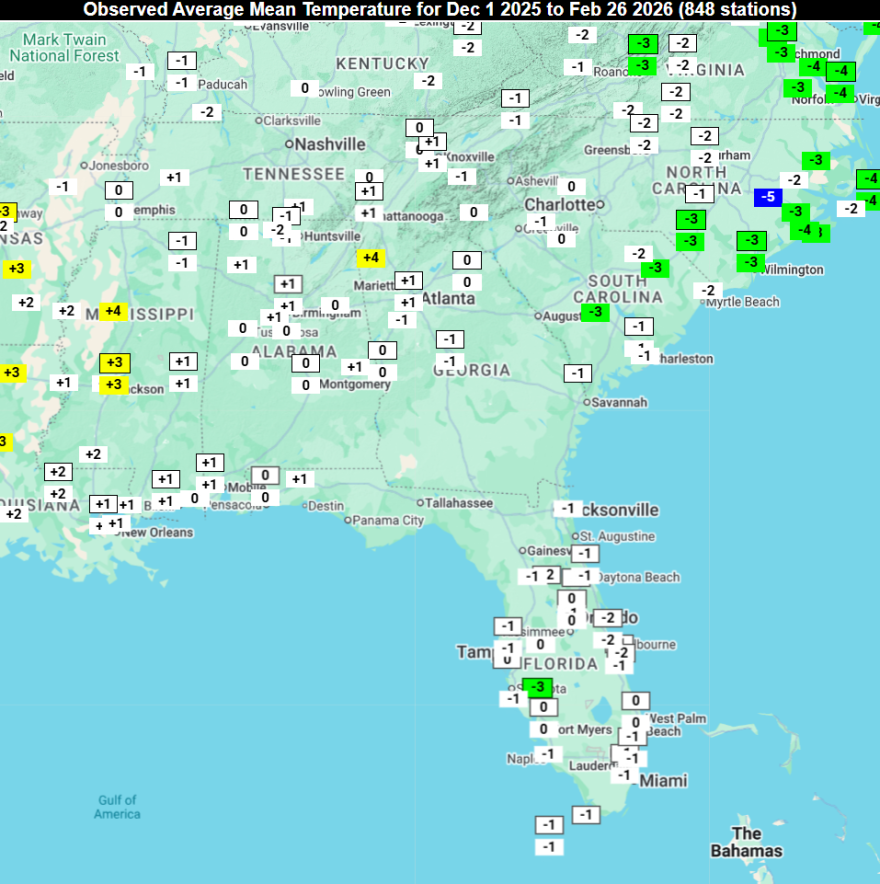Screen dimensions: 880x884
Task: Click the yellow +4 marker near Chattanooga
Action: pos(371,257)
